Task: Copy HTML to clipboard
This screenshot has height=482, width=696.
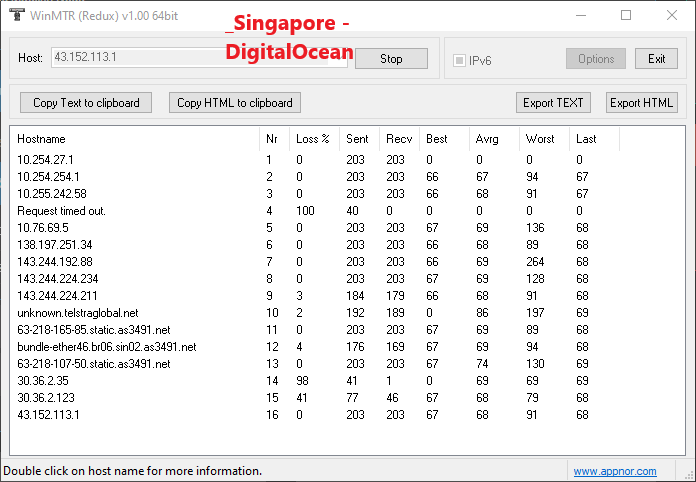Action: 235,103
